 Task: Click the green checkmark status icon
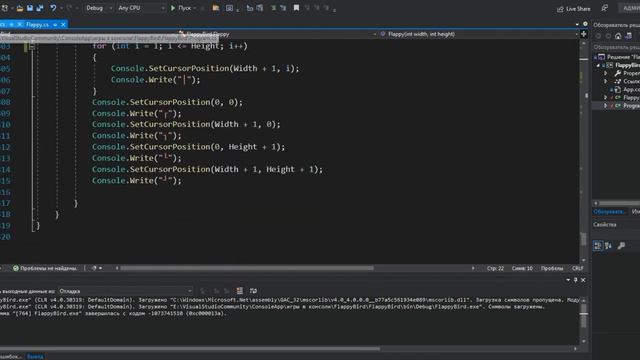click(16, 268)
